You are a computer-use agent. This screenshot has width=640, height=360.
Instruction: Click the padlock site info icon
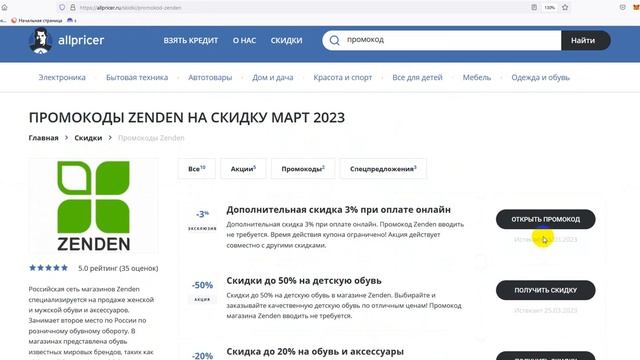[73, 7]
